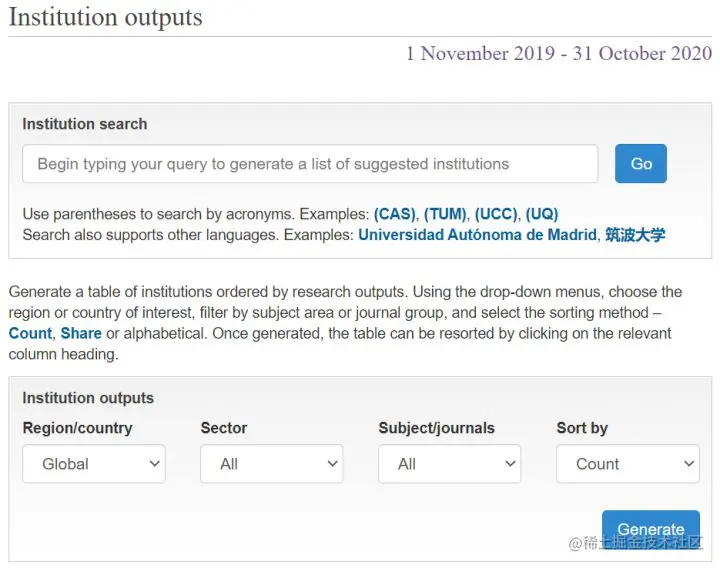
Task: Expand the Region/country dropdown showing Global
Action: tap(94, 464)
